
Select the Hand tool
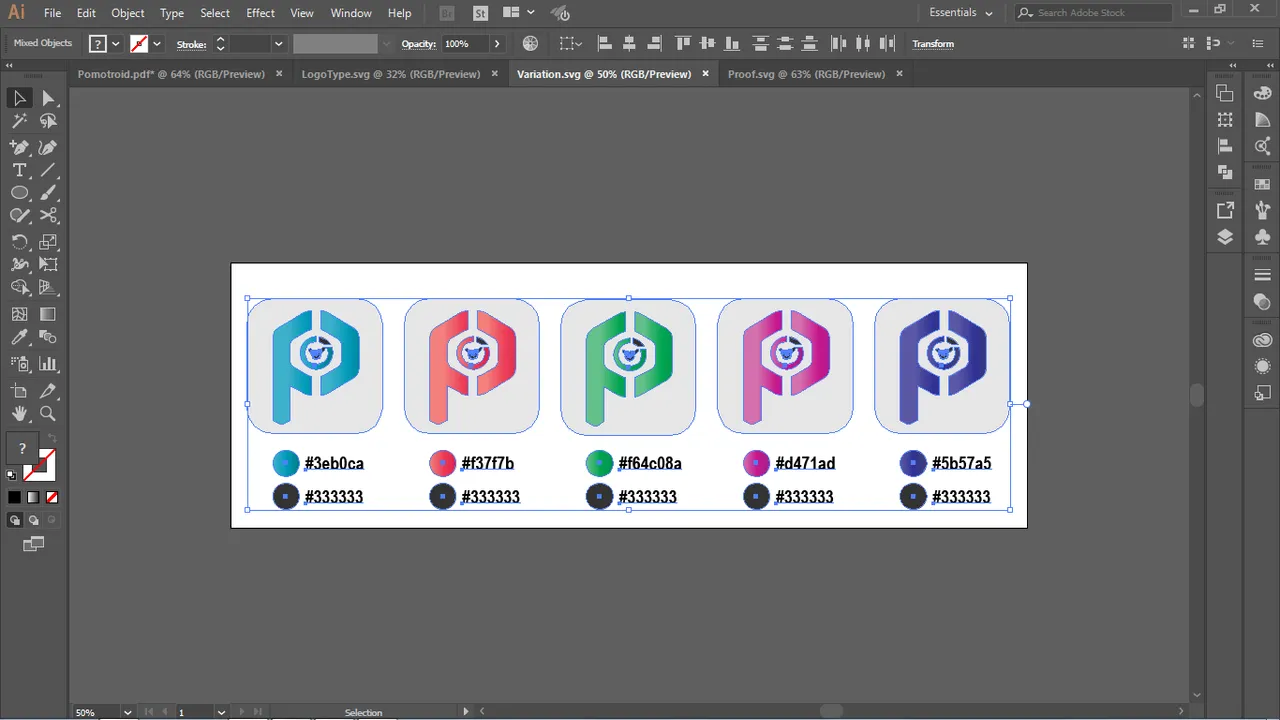(19, 413)
